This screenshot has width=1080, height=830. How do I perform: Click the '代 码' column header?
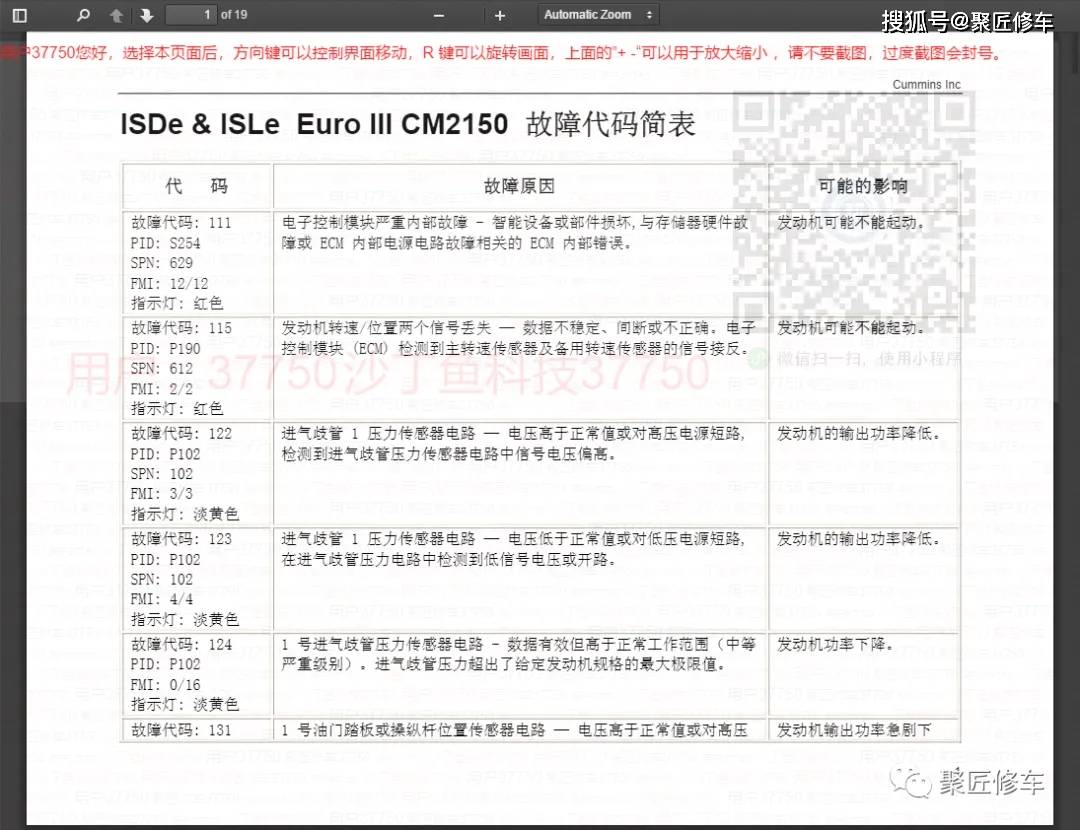(197, 186)
